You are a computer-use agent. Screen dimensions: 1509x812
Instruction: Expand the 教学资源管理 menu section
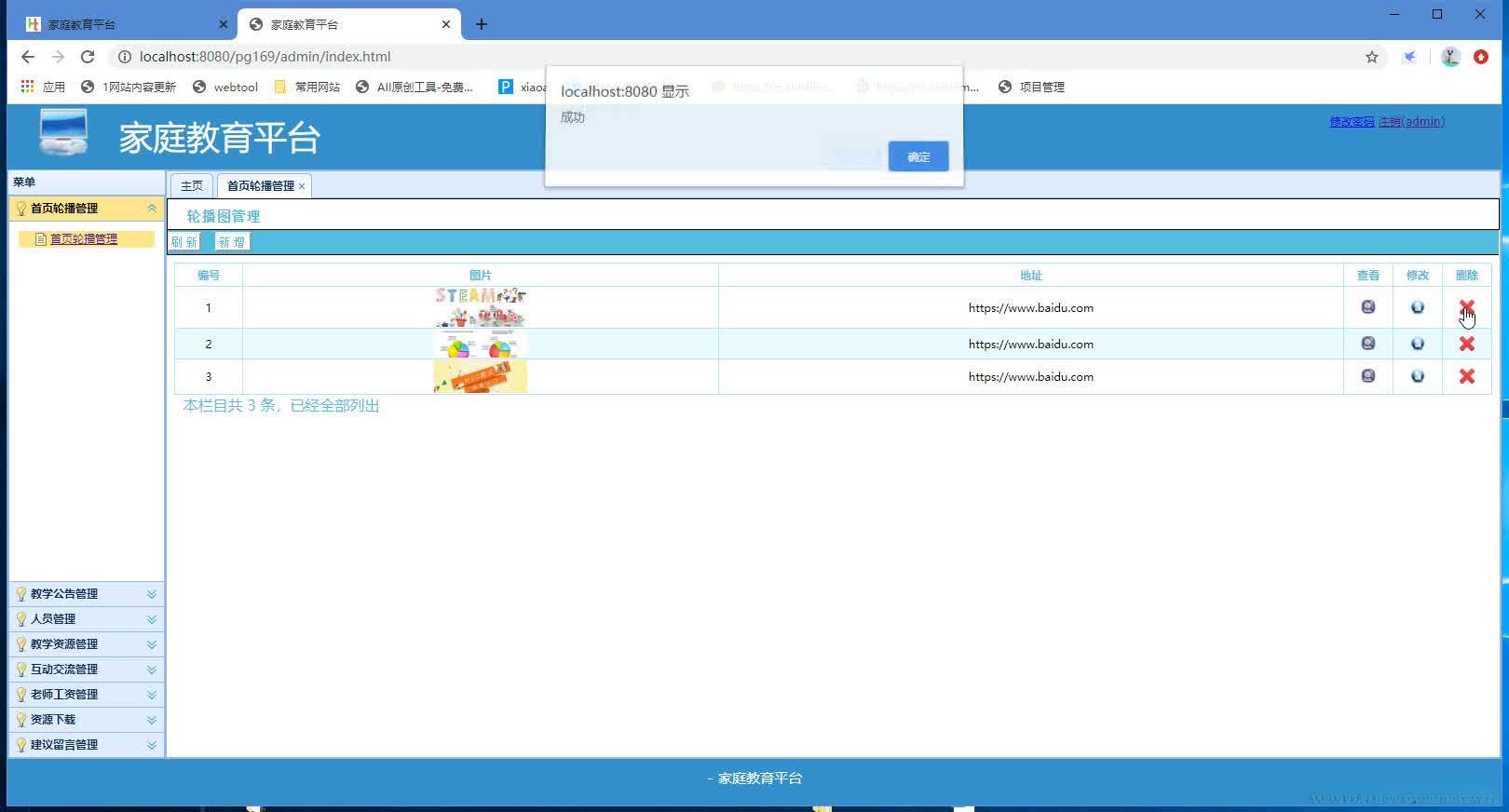pyautogui.click(x=152, y=644)
